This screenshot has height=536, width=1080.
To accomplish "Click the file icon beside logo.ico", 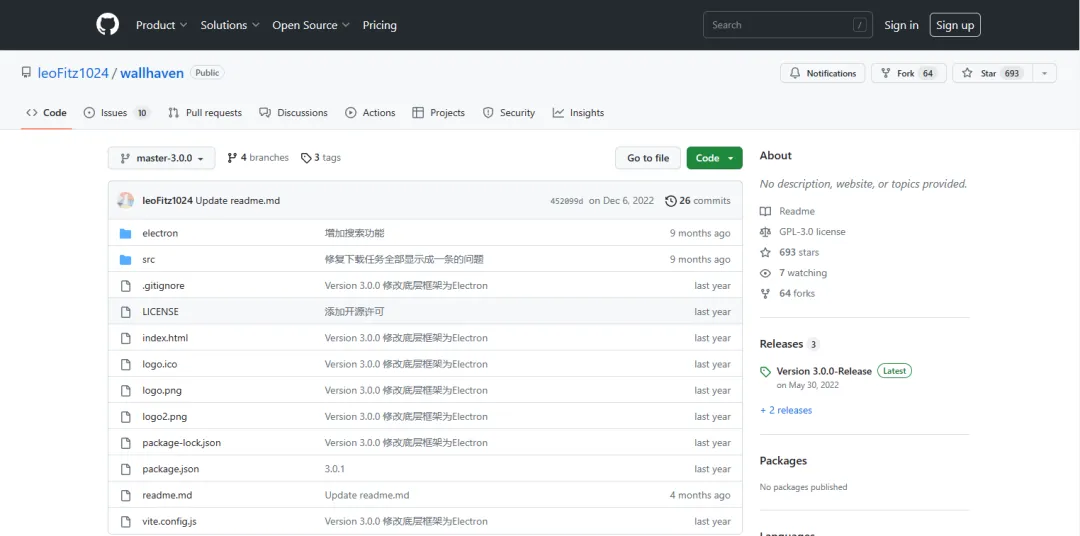I will (x=125, y=364).
